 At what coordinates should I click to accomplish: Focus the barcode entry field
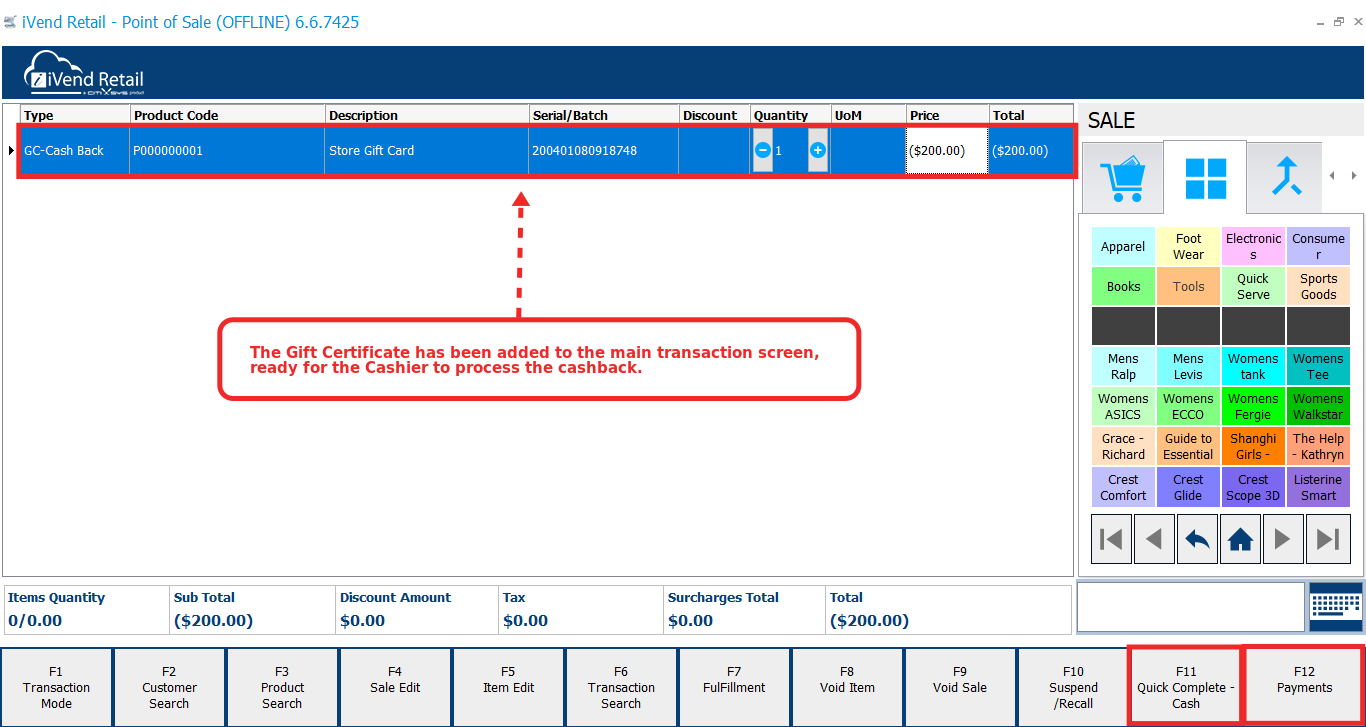1191,607
